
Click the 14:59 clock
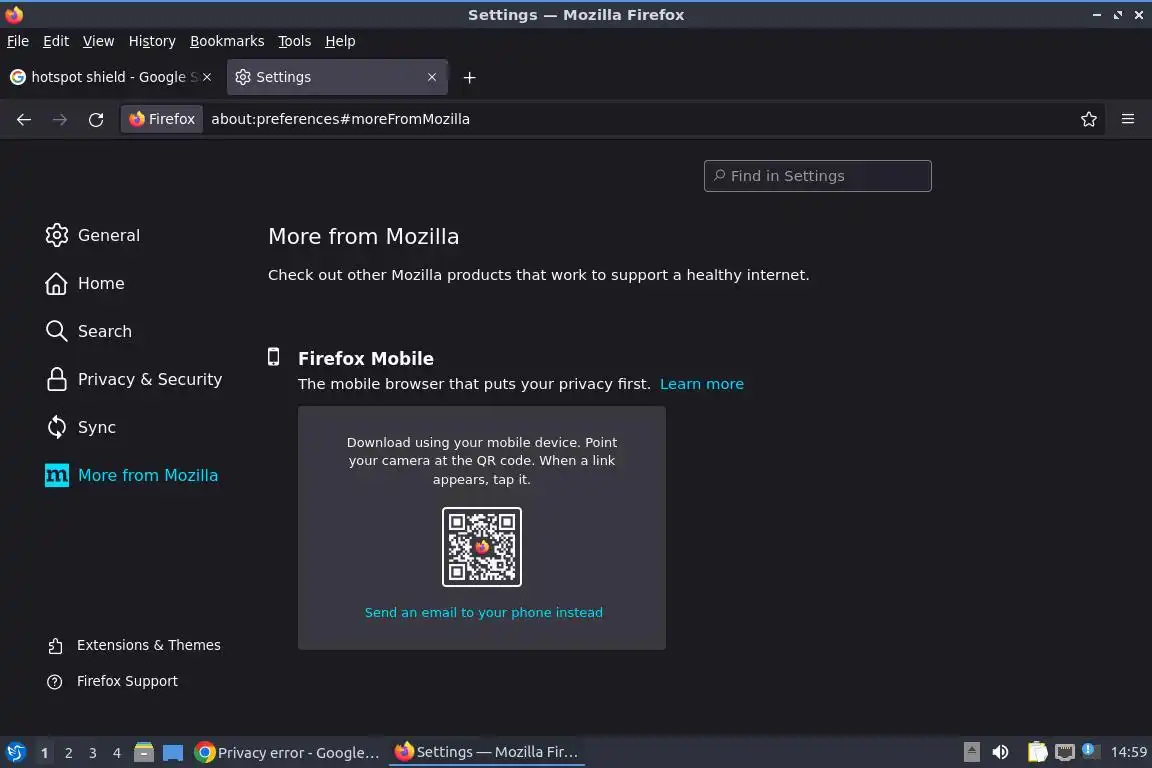click(x=1128, y=752)
